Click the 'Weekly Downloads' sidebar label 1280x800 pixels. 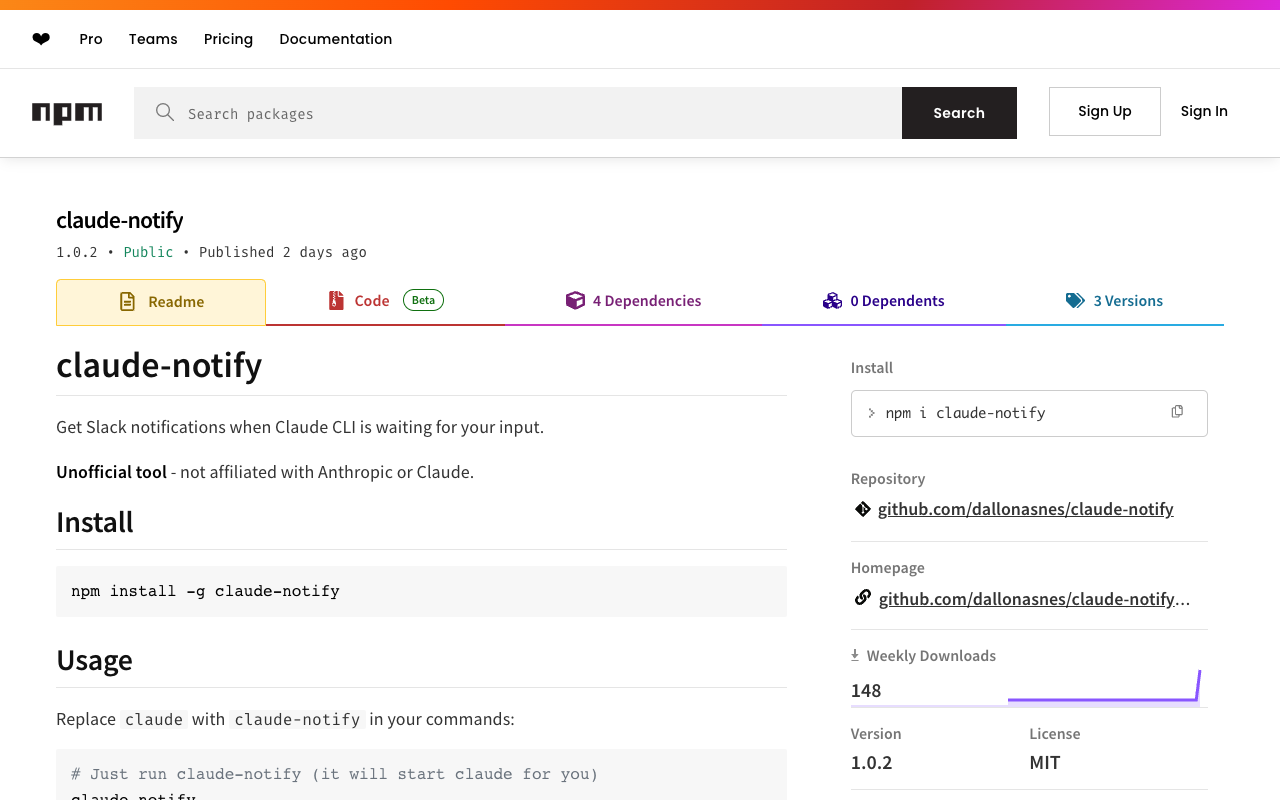931,656
